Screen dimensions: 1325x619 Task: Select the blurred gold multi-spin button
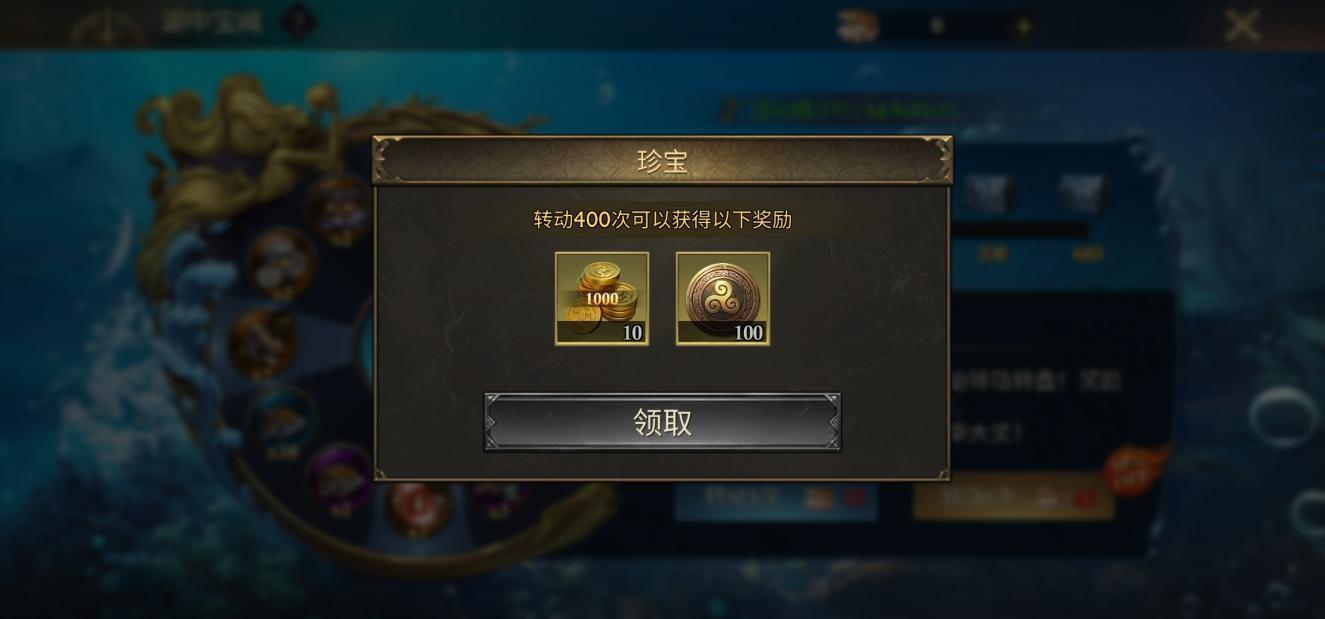click(1013, 497)
